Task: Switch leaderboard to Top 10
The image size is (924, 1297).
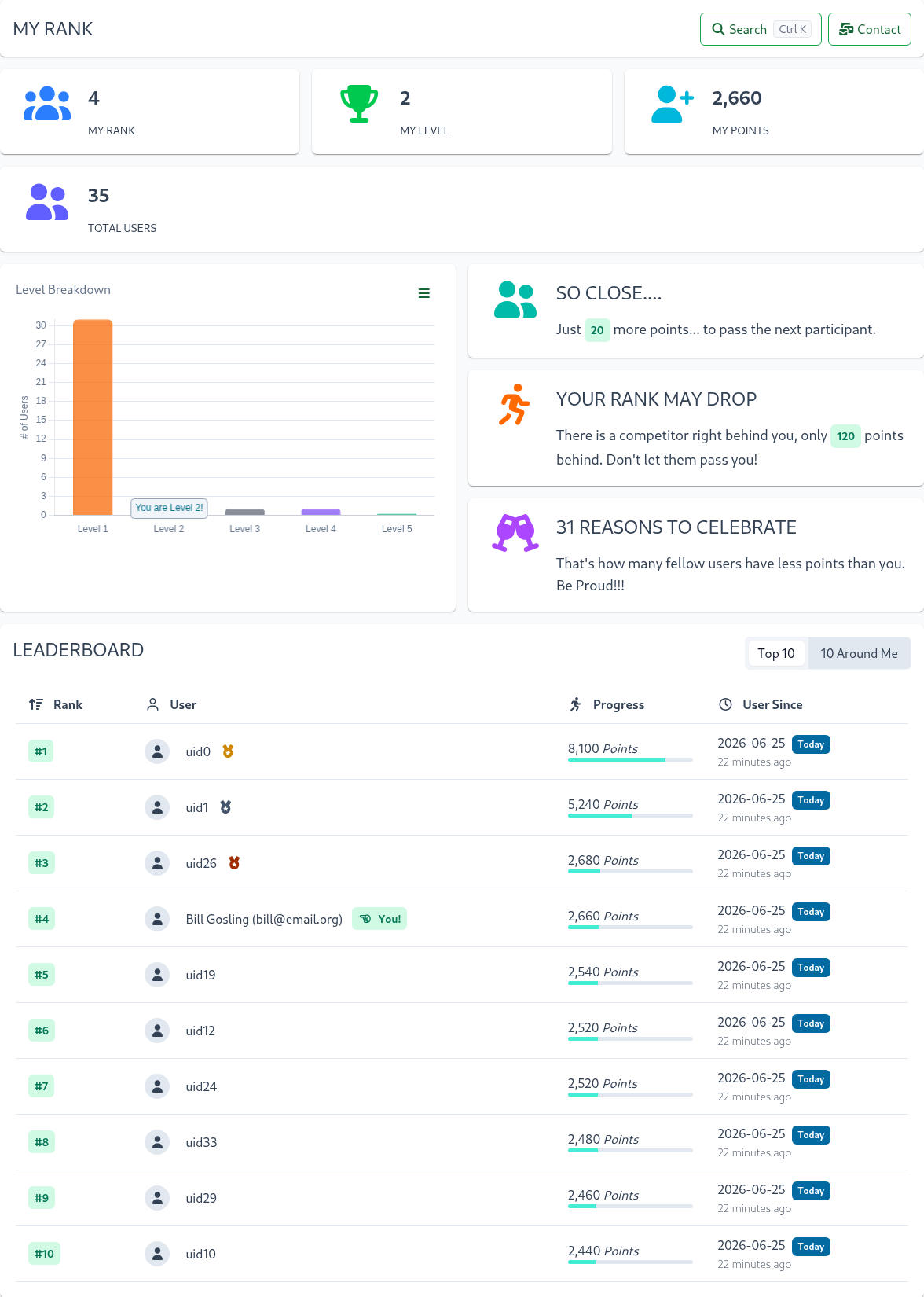Action: [776, 653]
